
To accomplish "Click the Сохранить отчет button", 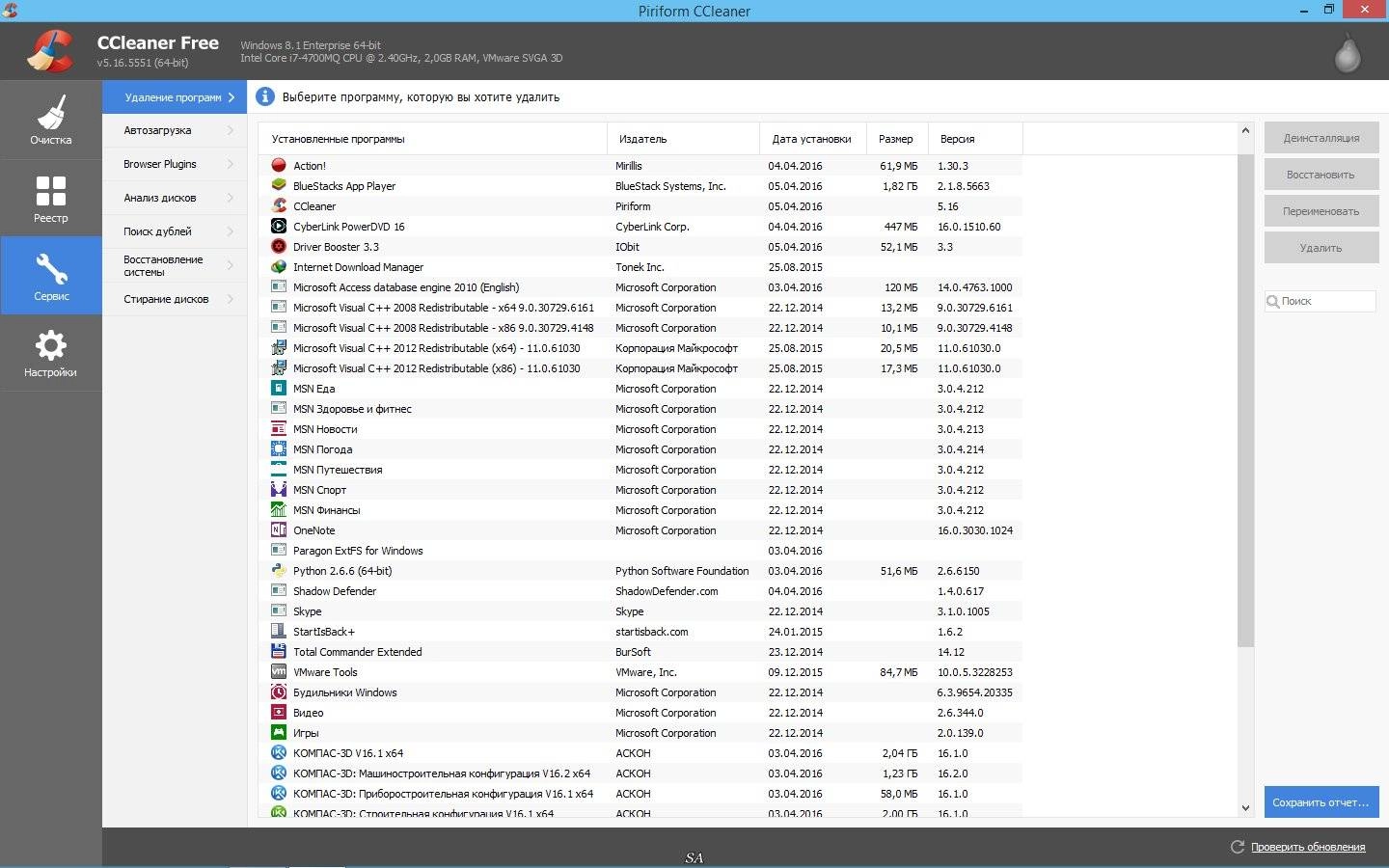I will [x=1321, y=802].
